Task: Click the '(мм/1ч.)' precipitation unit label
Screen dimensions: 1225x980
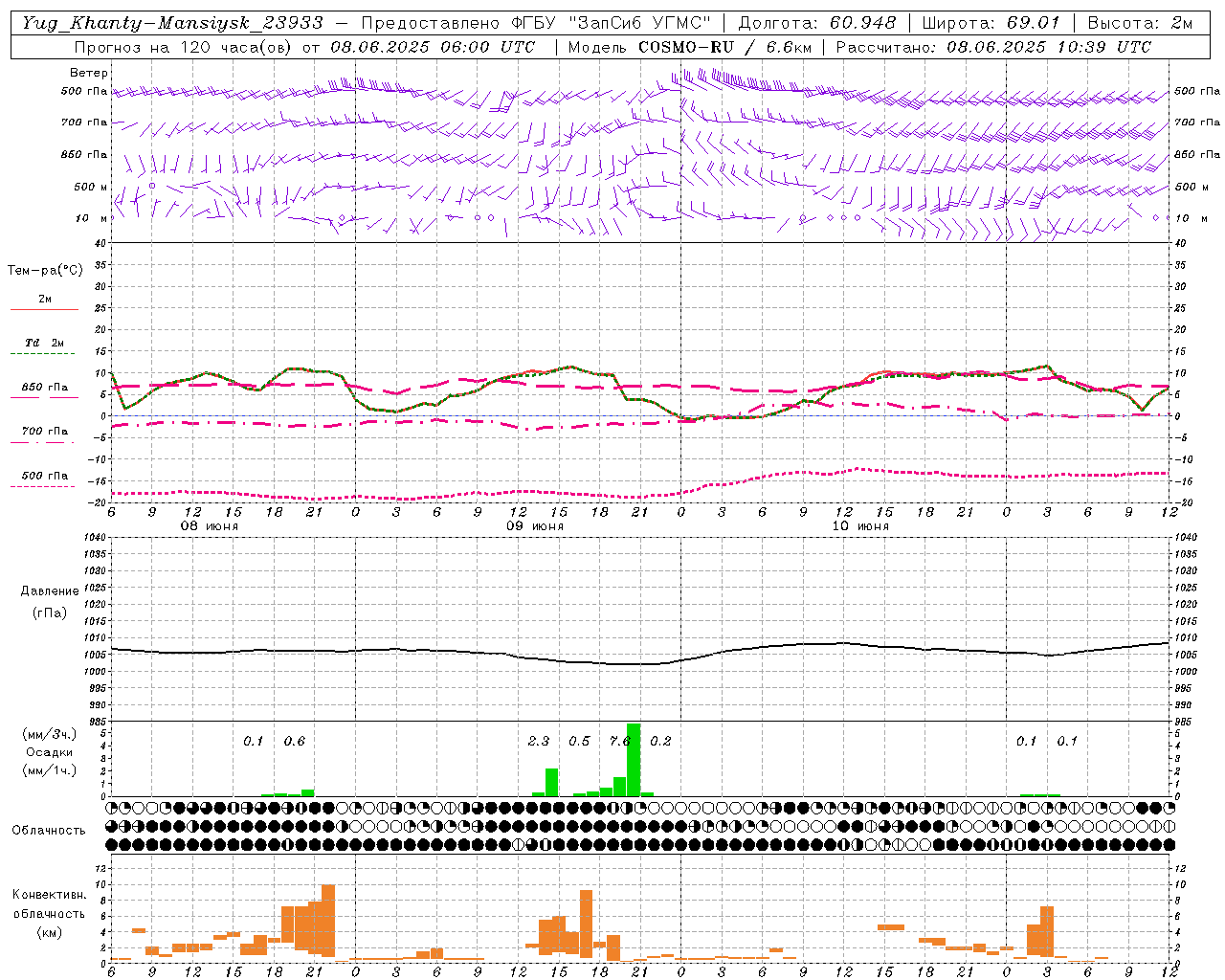Action: click(49, 771)
